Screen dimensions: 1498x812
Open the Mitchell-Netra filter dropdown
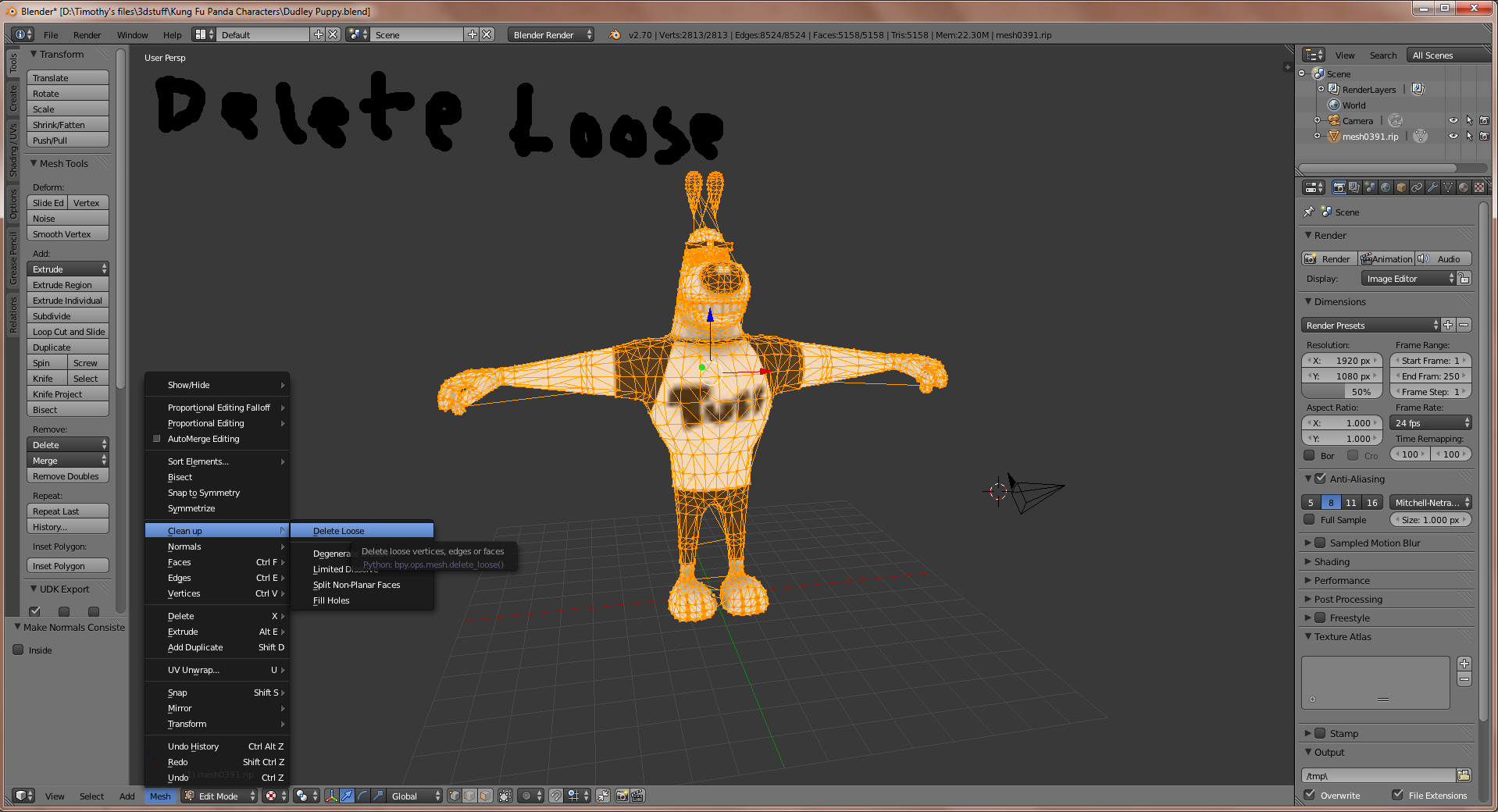(x=1431, y=503)
